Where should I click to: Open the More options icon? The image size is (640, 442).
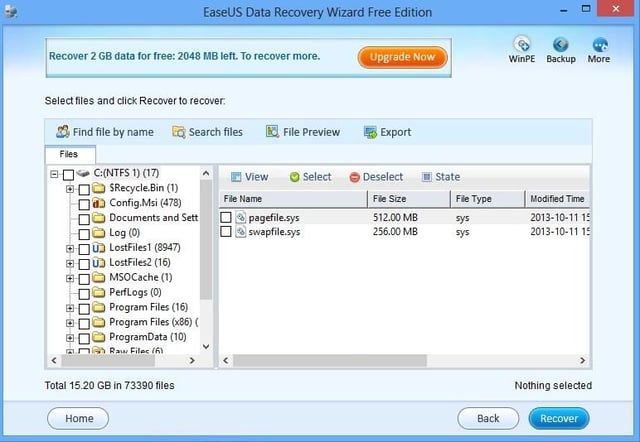[x=600, y=44]
